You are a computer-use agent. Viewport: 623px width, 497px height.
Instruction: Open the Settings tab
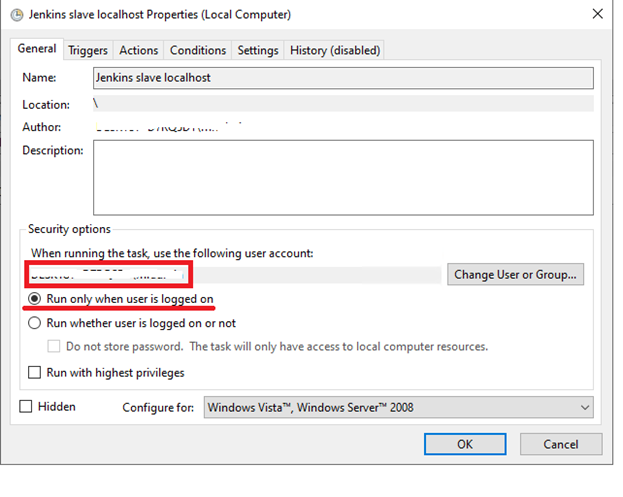pyautogui.click(x=258, y=50)
